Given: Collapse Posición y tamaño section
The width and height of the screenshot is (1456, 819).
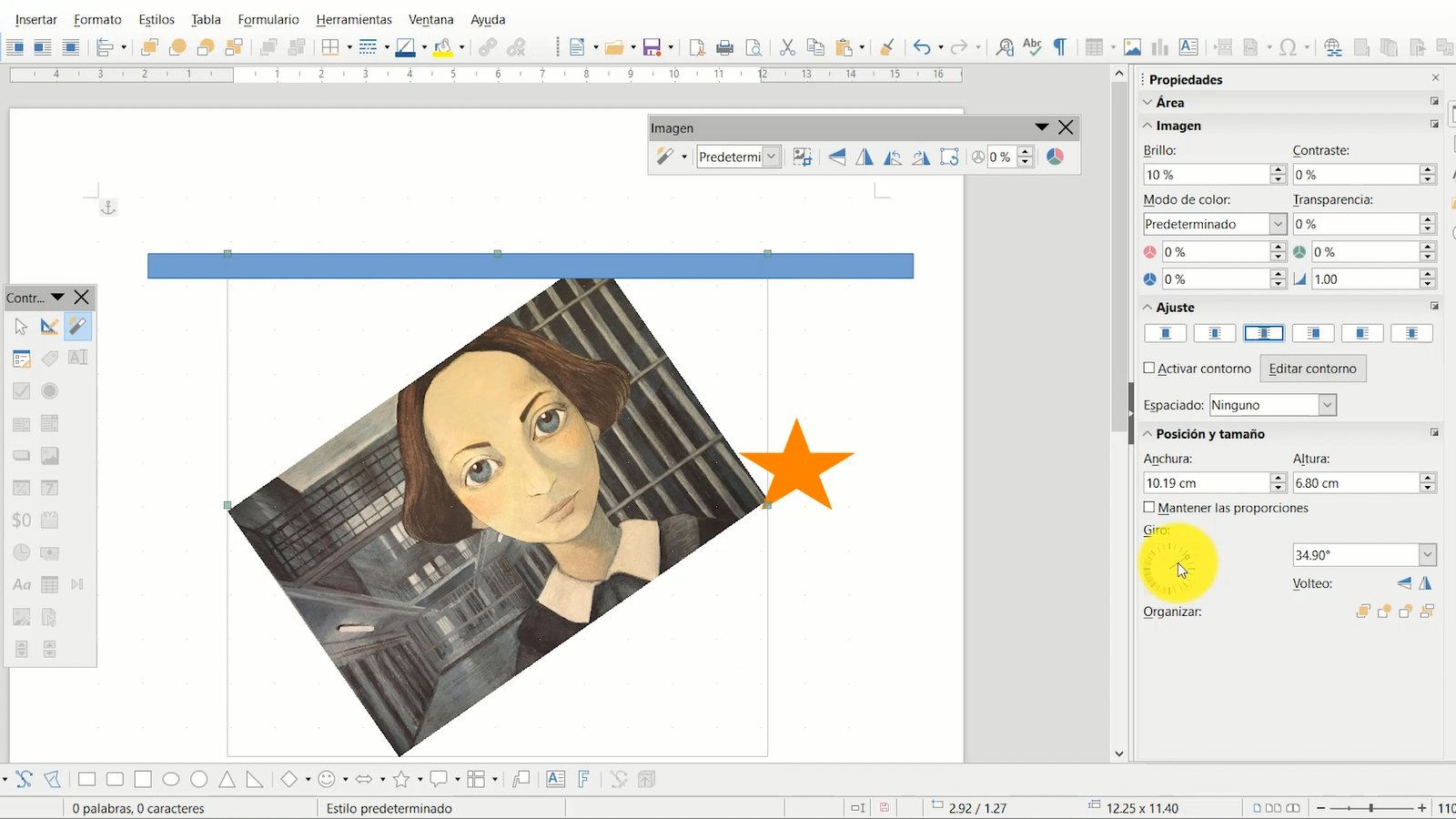Looking at the screenshot, I should (1148, 434).
